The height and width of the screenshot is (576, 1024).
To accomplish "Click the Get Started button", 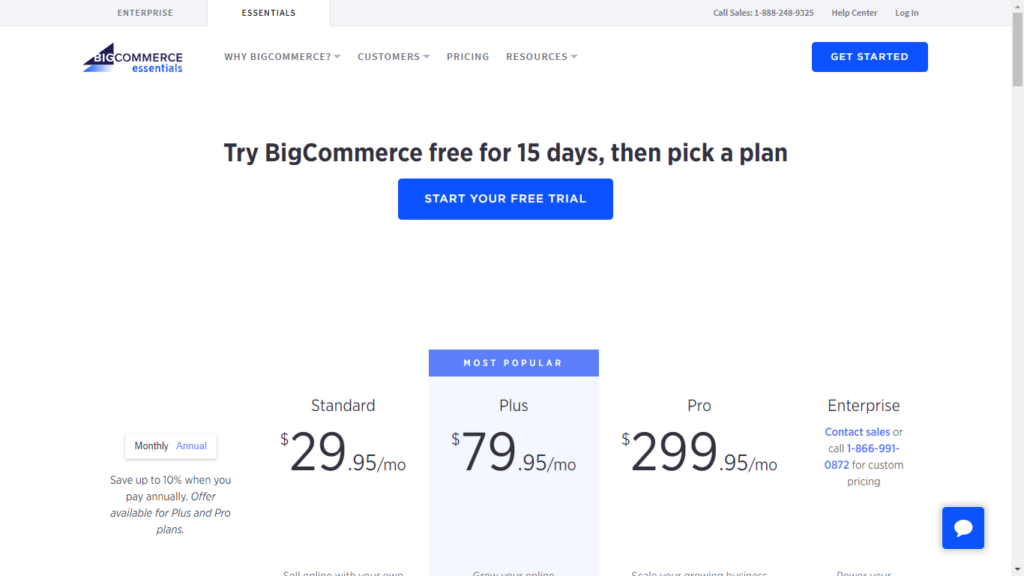I will click(869, 57).
